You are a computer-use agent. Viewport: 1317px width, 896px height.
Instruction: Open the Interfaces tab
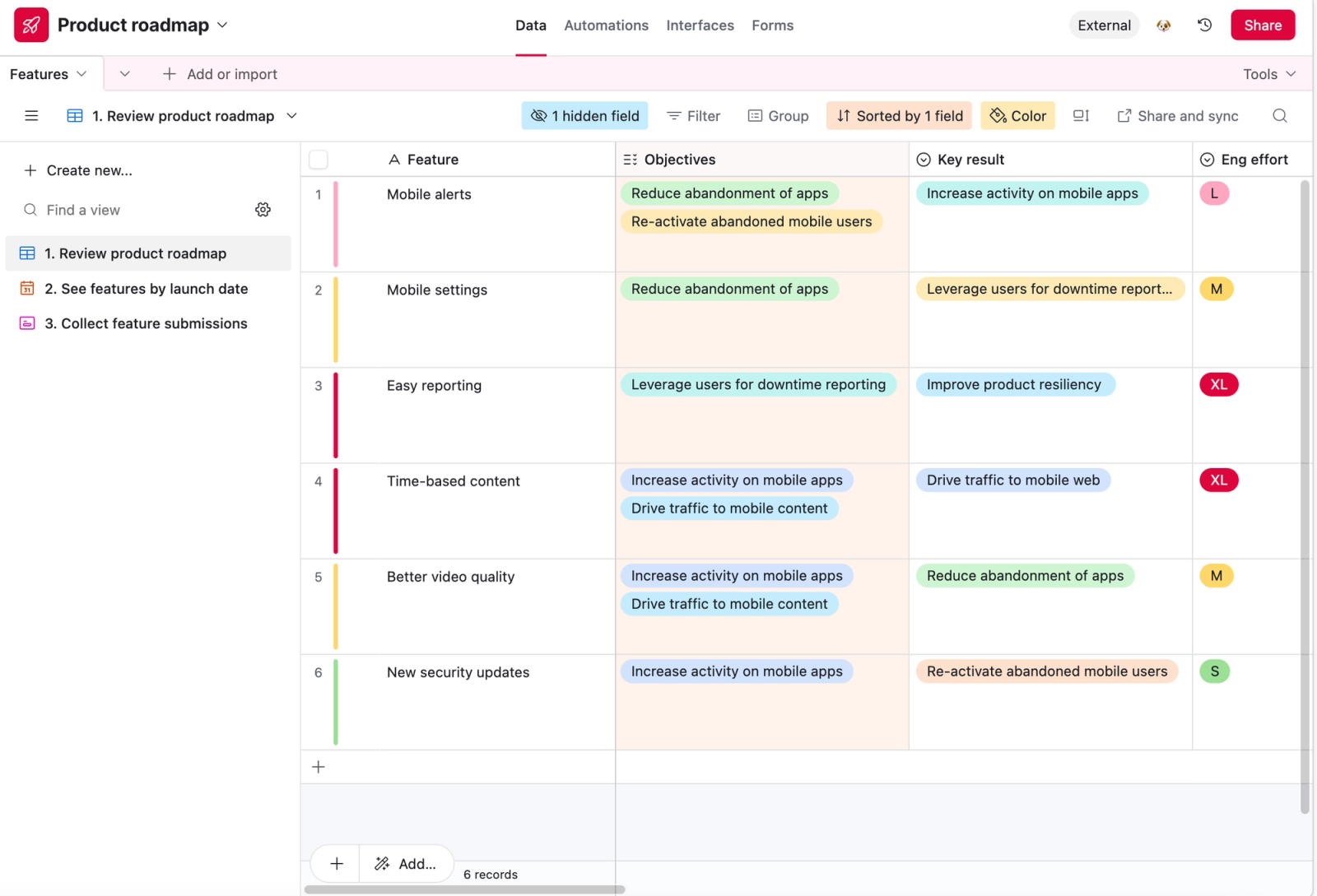pos(700,26)
